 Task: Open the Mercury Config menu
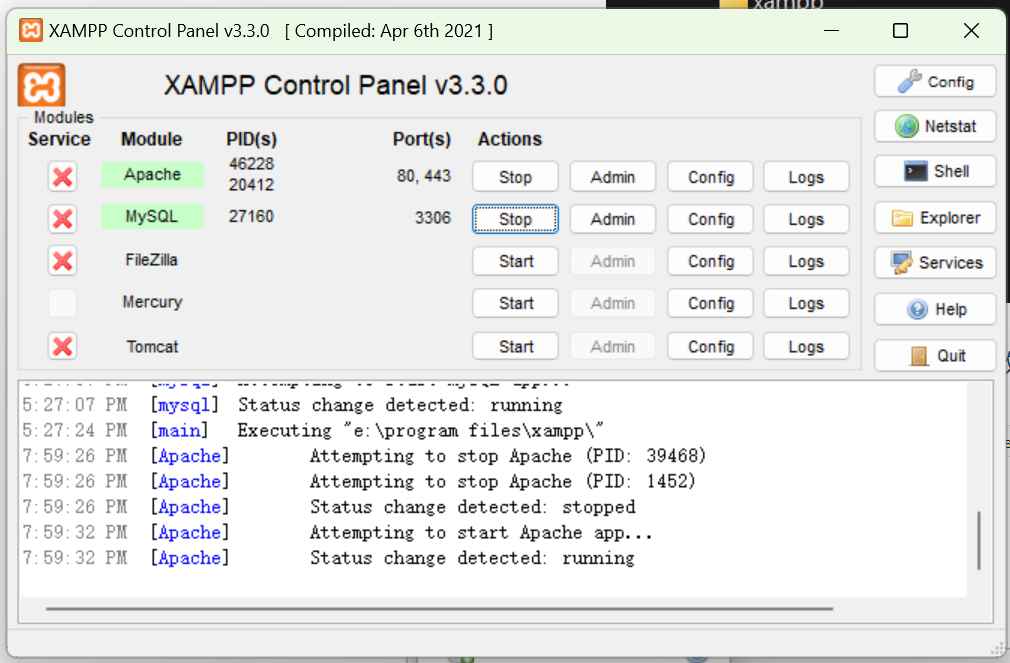(710, 303)
